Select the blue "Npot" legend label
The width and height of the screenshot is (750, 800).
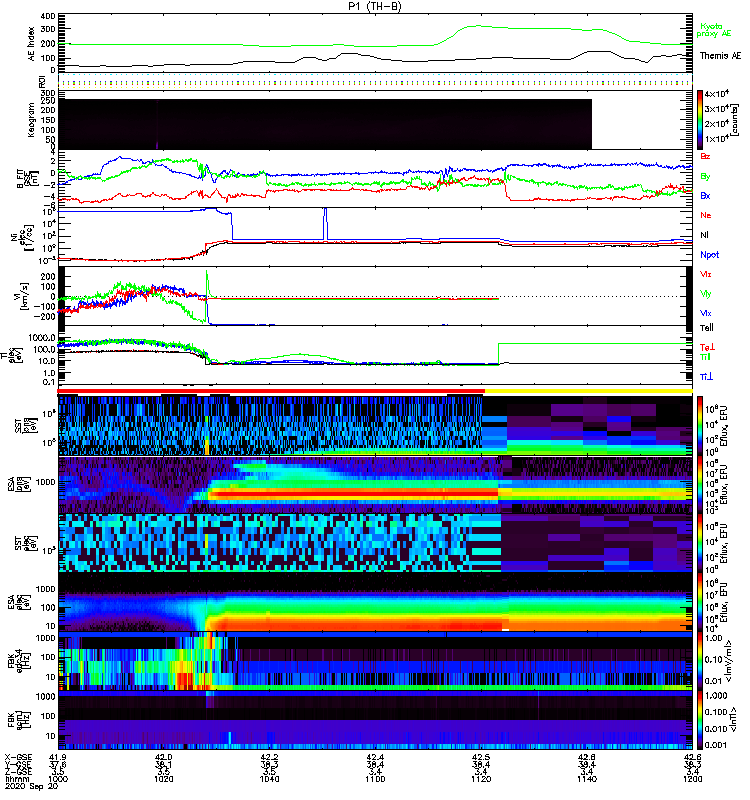tap(710, 255)
